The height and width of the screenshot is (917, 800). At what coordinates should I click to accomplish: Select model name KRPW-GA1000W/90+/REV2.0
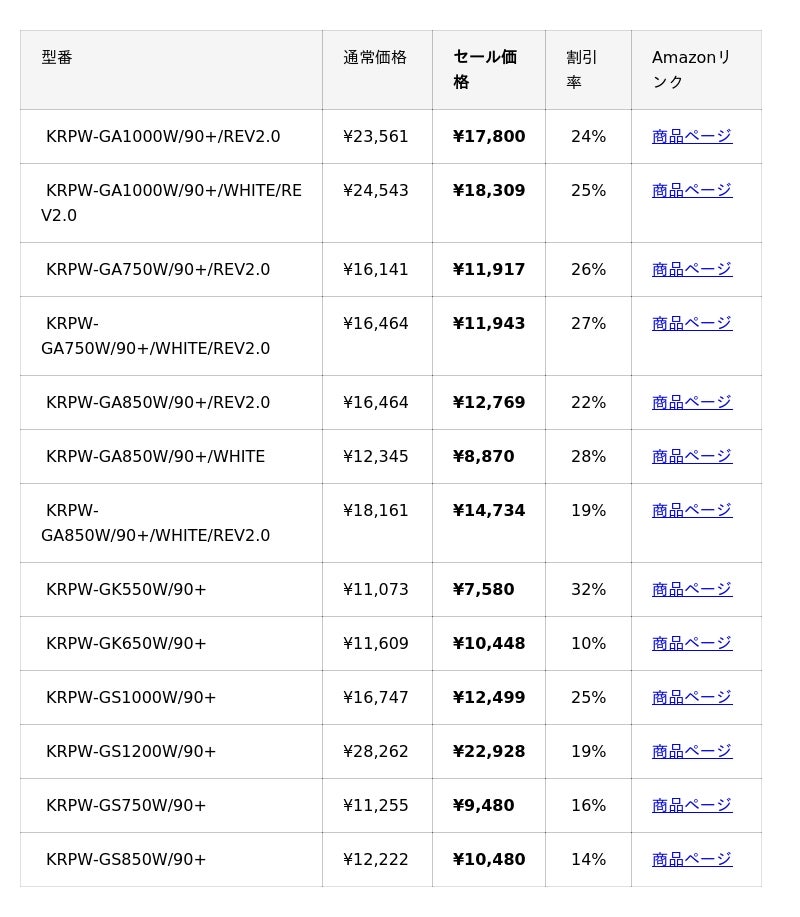163,136
